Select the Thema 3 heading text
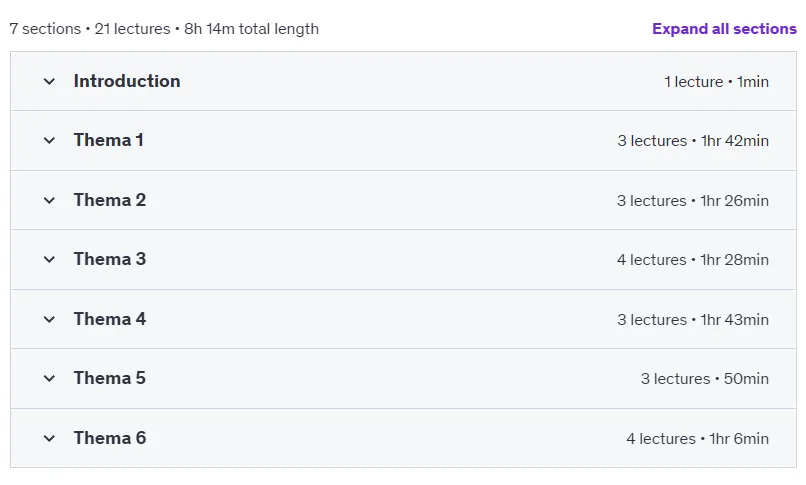806x485 pixels. [110, 259]
